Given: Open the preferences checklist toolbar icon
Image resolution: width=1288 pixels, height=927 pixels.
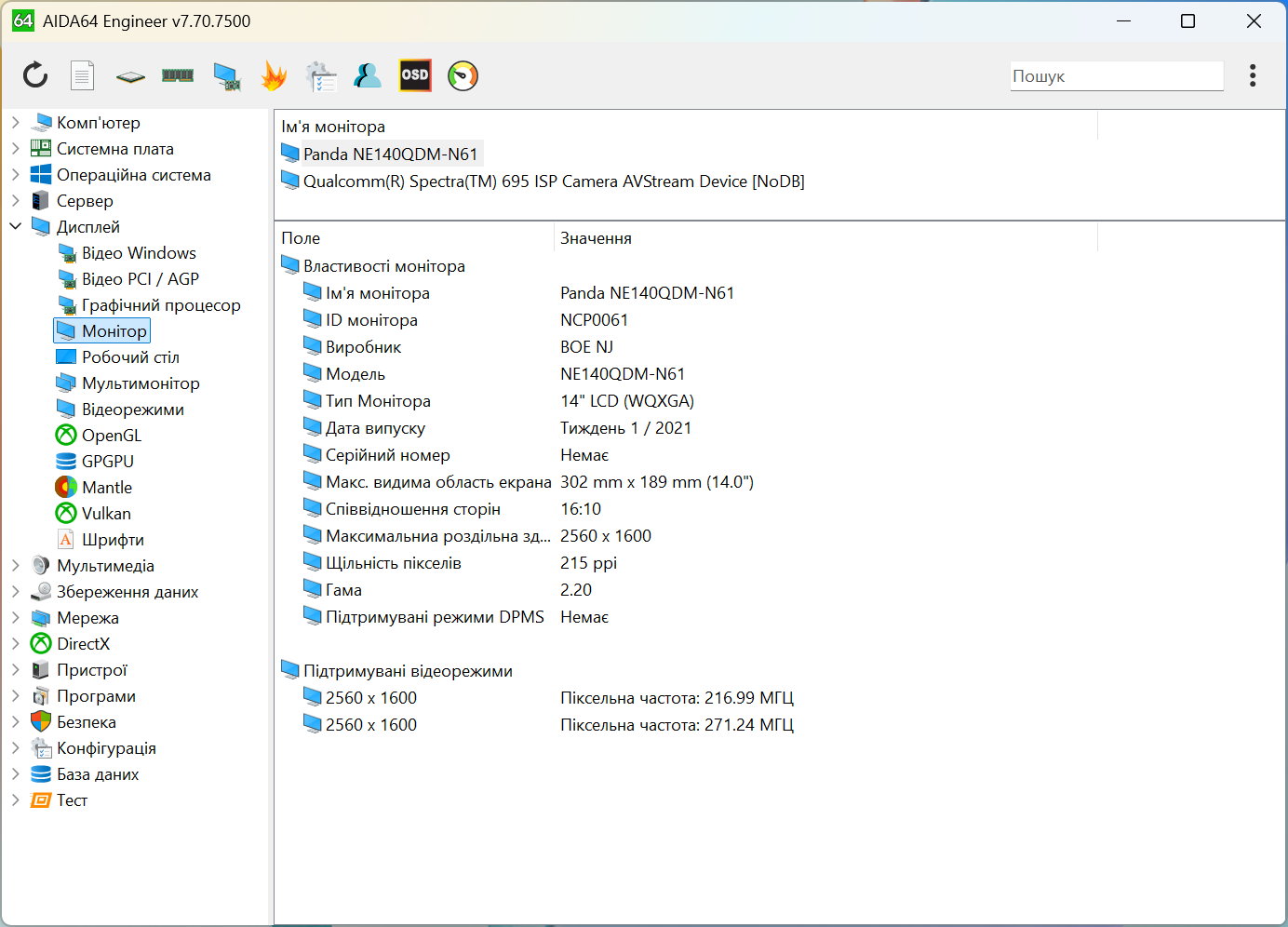Looking at the screenshot, I should tap(321, 76).
